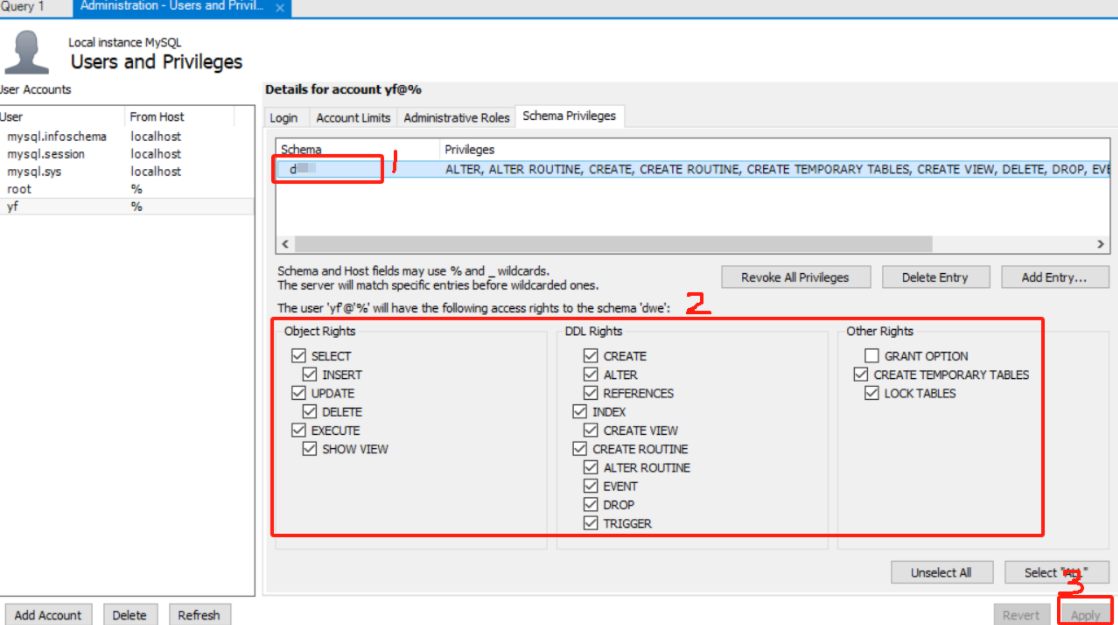
Task: Select the mysql.sys user account
Action: point(126,171)
